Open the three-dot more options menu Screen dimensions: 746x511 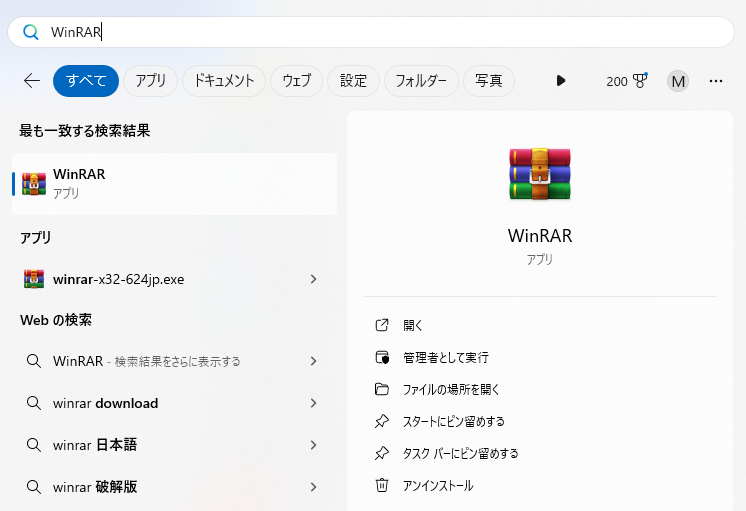(x=716, y=81)
